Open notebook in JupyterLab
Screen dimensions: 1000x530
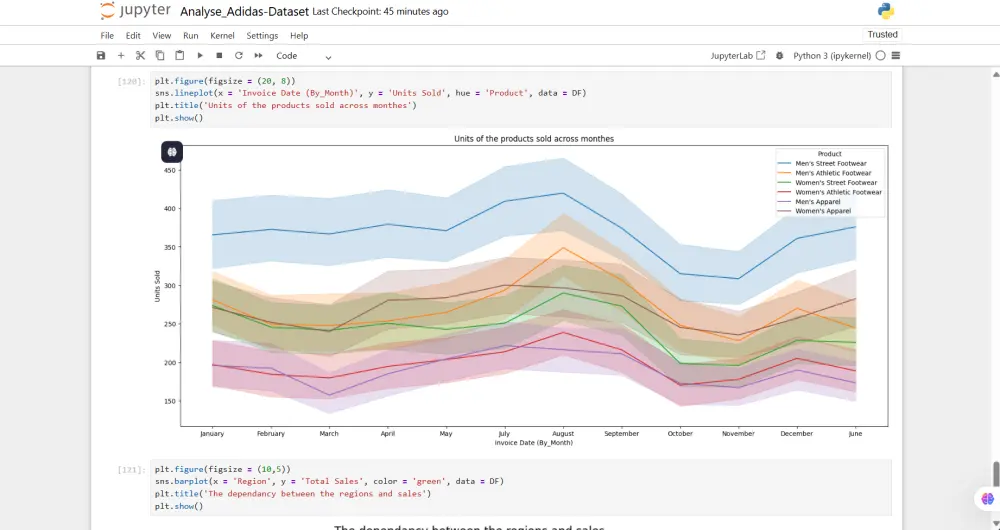pos(738,56)
